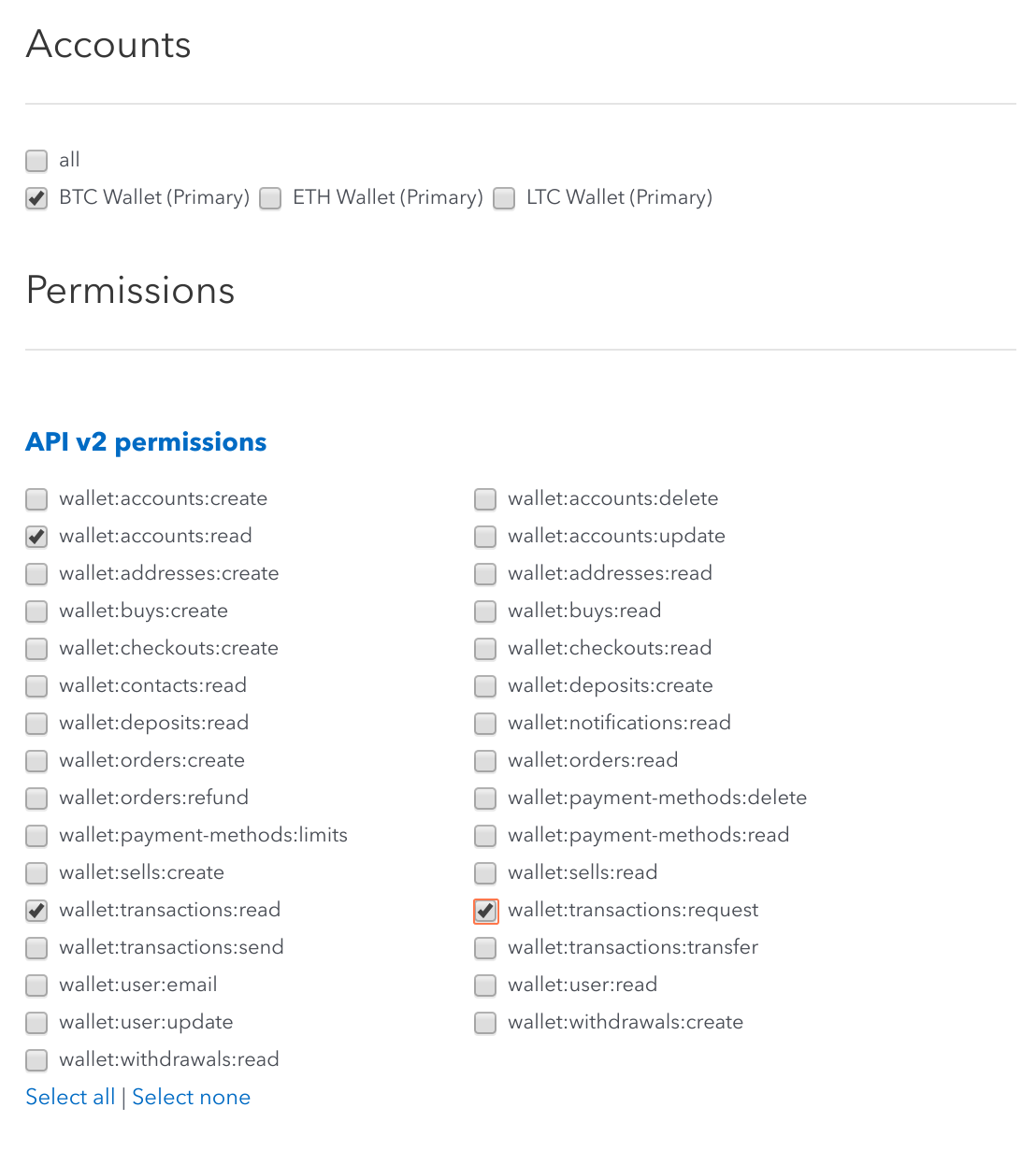Viewport: 1036px width, 1165px height.
Task: Tick the wallet:addresses:create checkbox
Action: pyautogui.click(x=36, y=574)
